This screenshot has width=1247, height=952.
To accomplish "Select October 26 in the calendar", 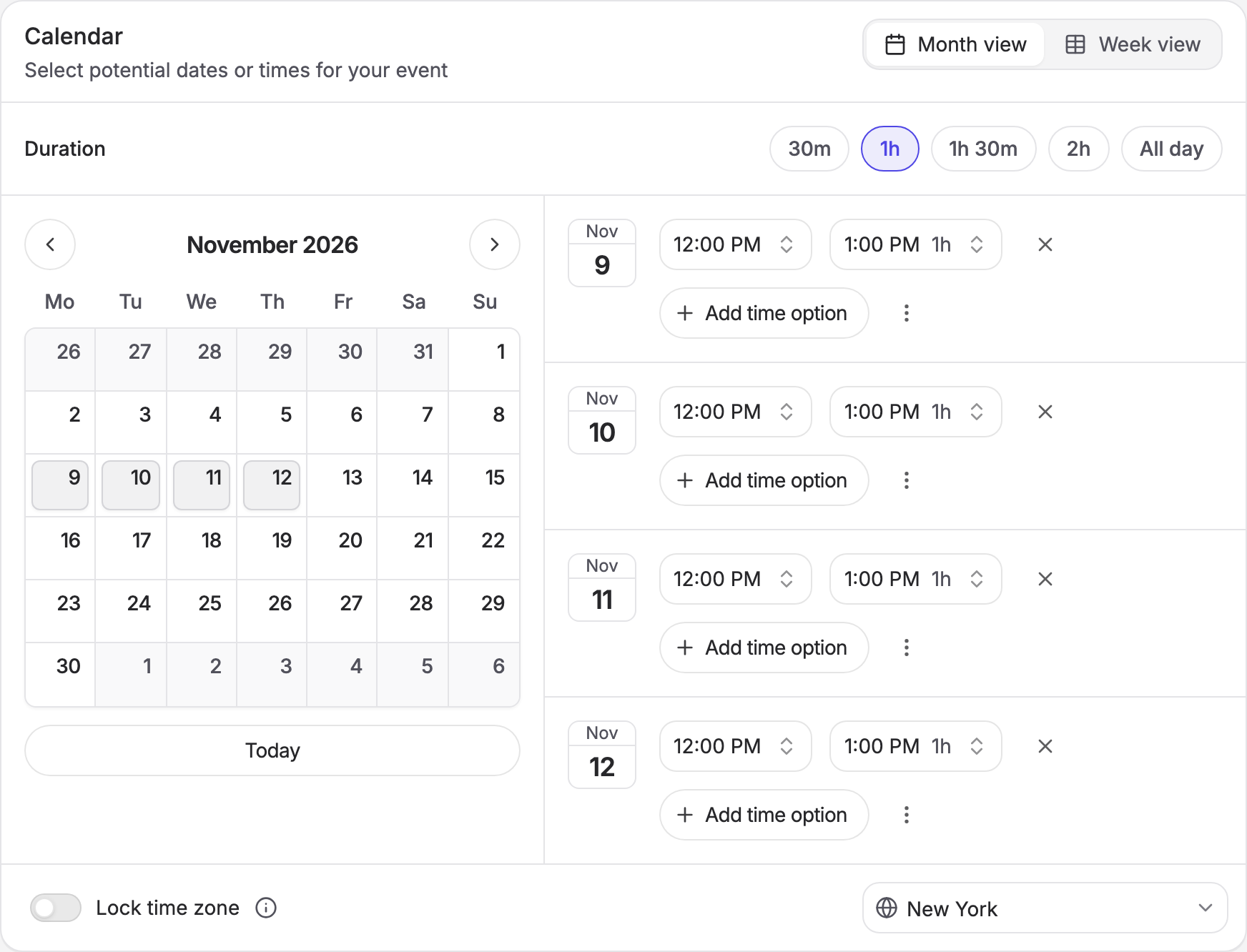I will tap(60, 360).
